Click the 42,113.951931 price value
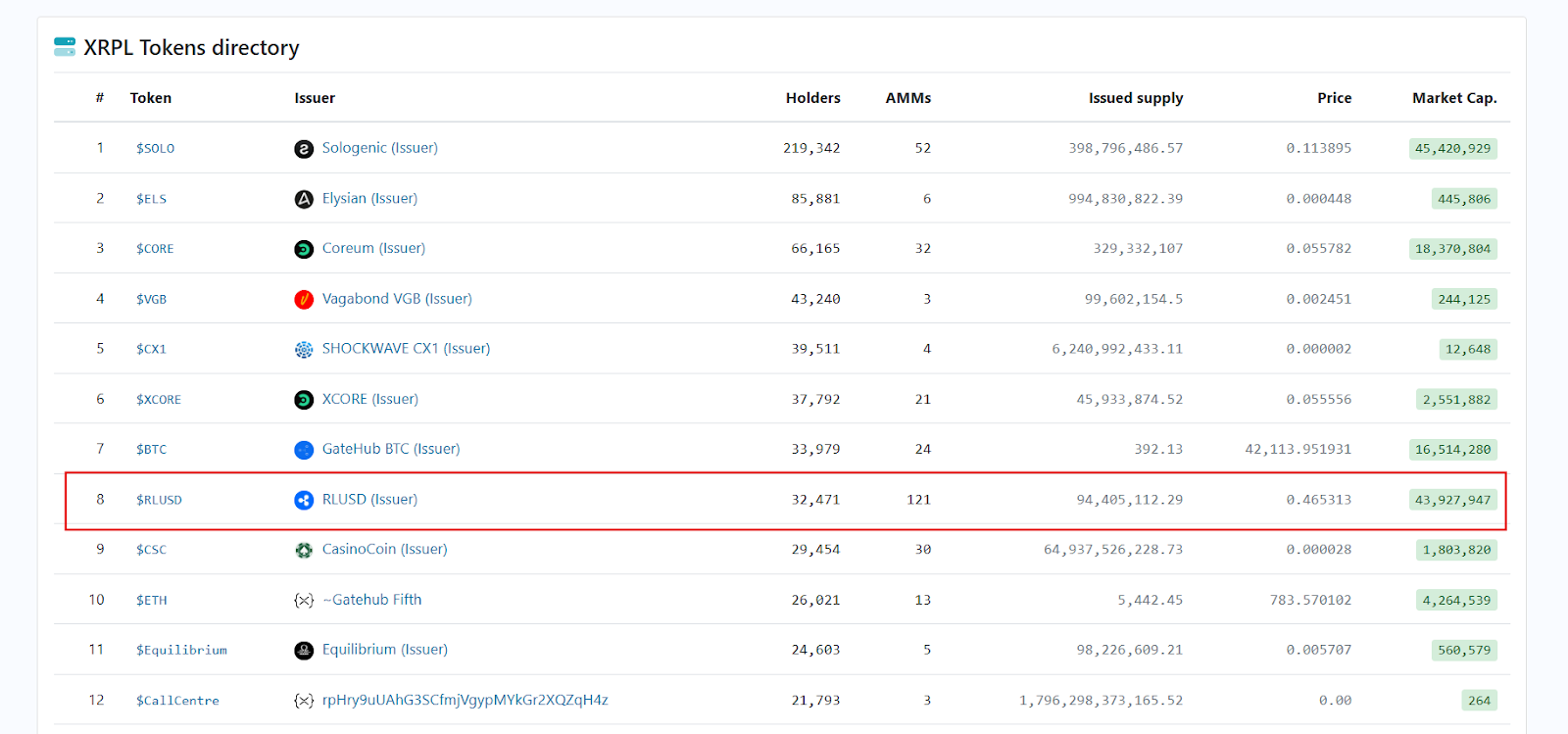 (x=1298, y=450)
